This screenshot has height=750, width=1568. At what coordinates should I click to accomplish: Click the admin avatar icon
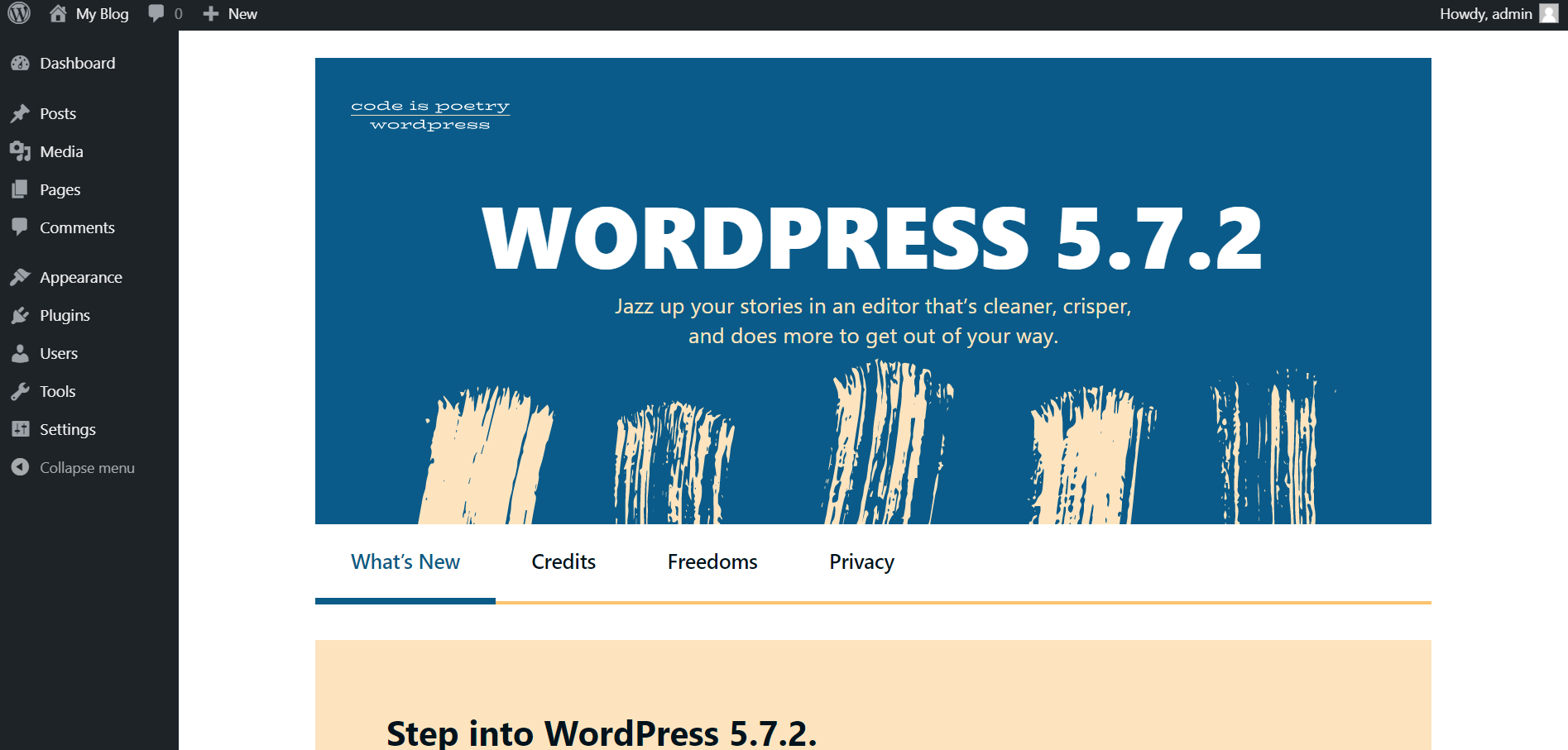[x=1549, y=13]
